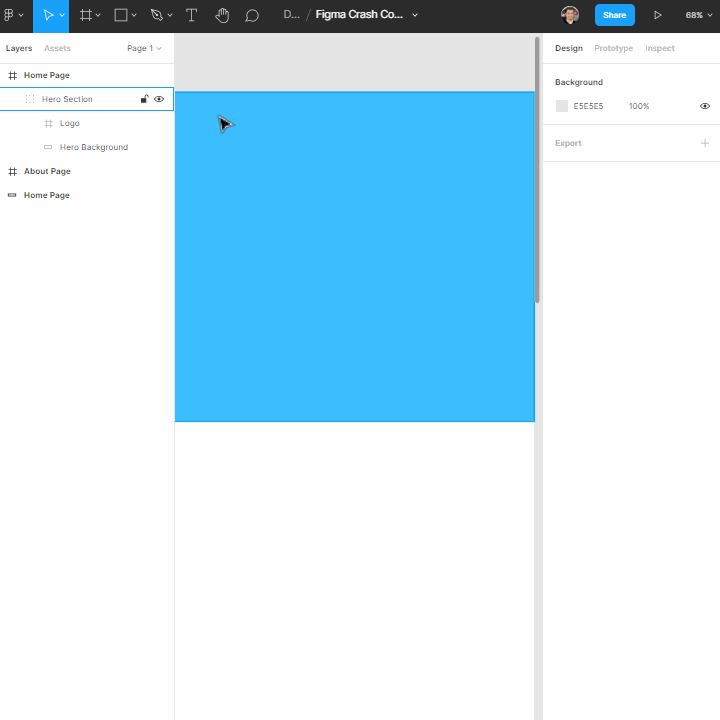Open the Frame tool dropdown arrow

[98, 15]
